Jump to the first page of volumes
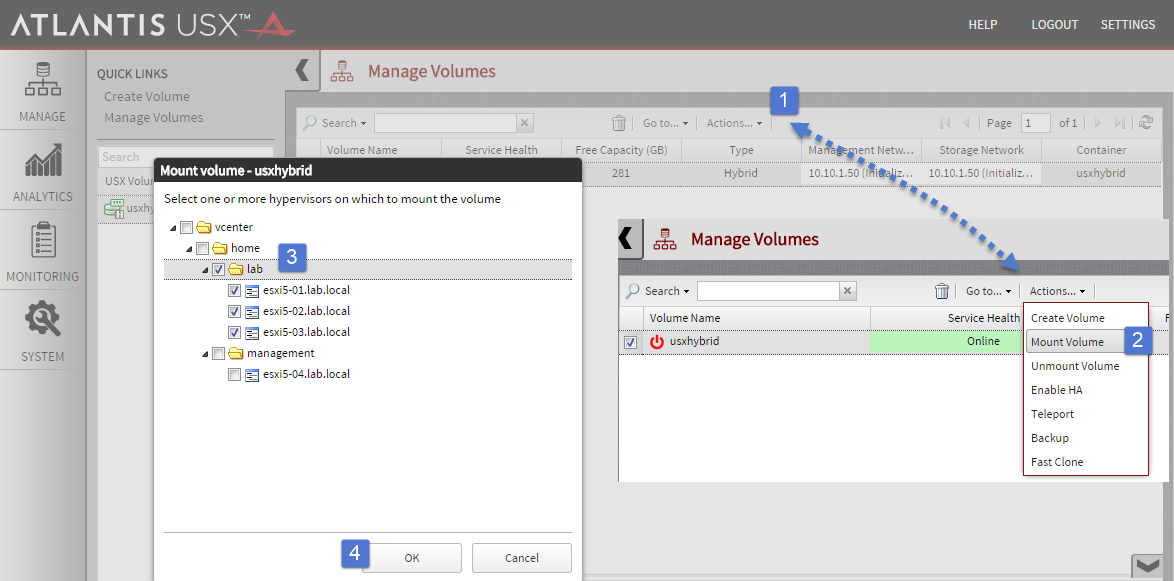 click(x=946, y=123)
